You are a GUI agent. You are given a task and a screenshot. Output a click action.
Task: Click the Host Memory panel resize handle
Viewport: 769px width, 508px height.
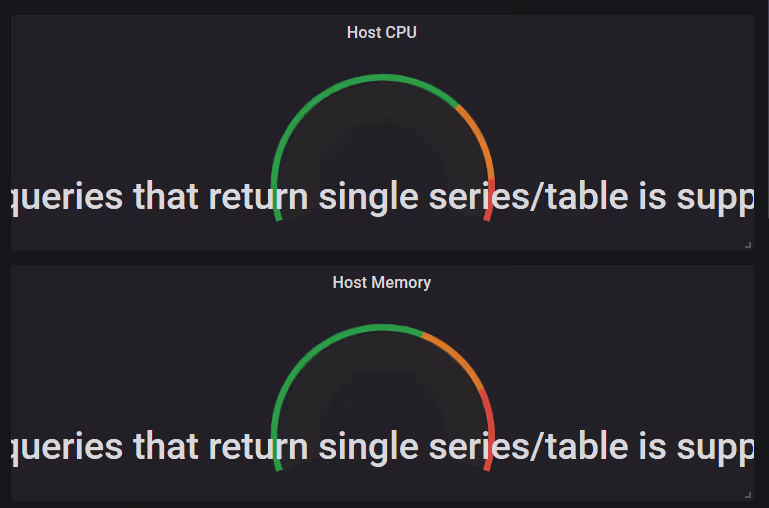pos(747,494)
